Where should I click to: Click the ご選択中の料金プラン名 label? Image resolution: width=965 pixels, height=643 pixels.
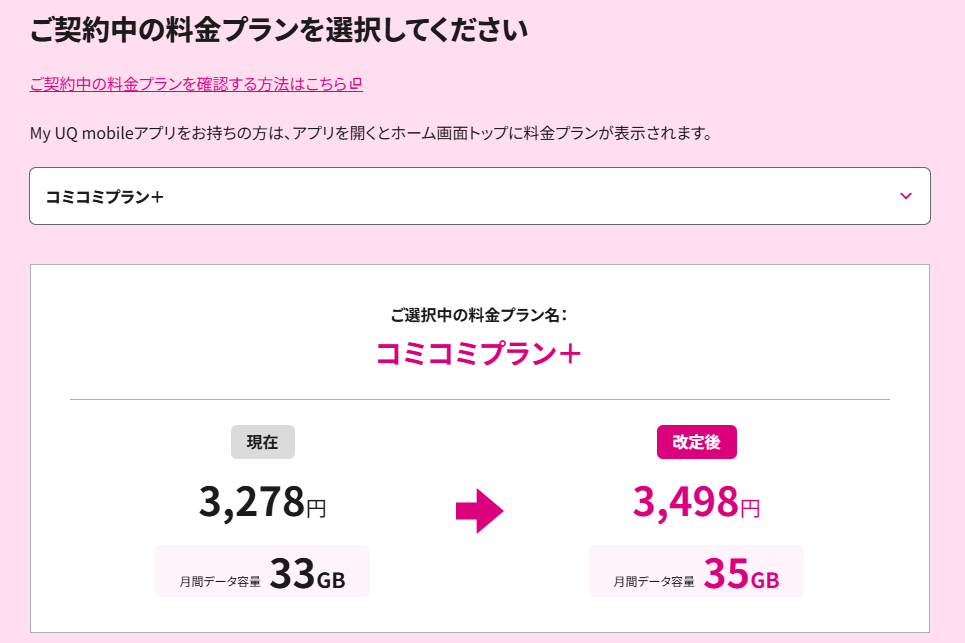(x=479, y=315)
